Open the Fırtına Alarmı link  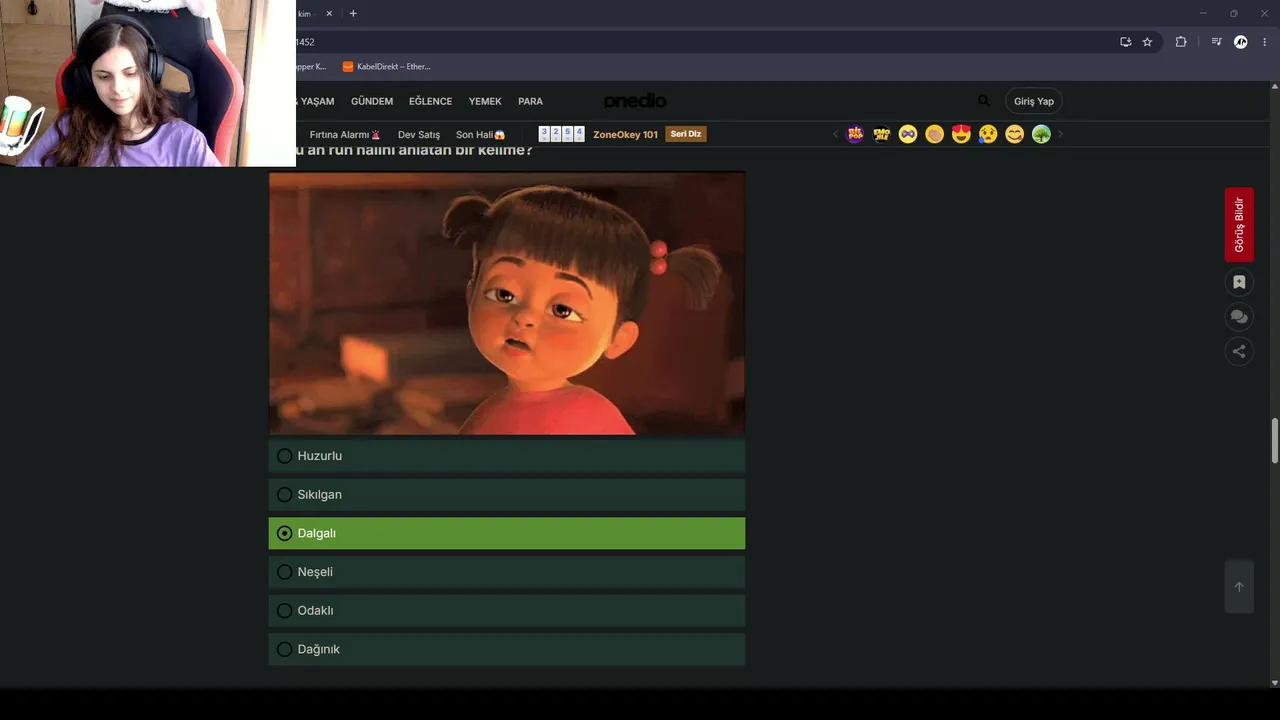click(345, 135)
